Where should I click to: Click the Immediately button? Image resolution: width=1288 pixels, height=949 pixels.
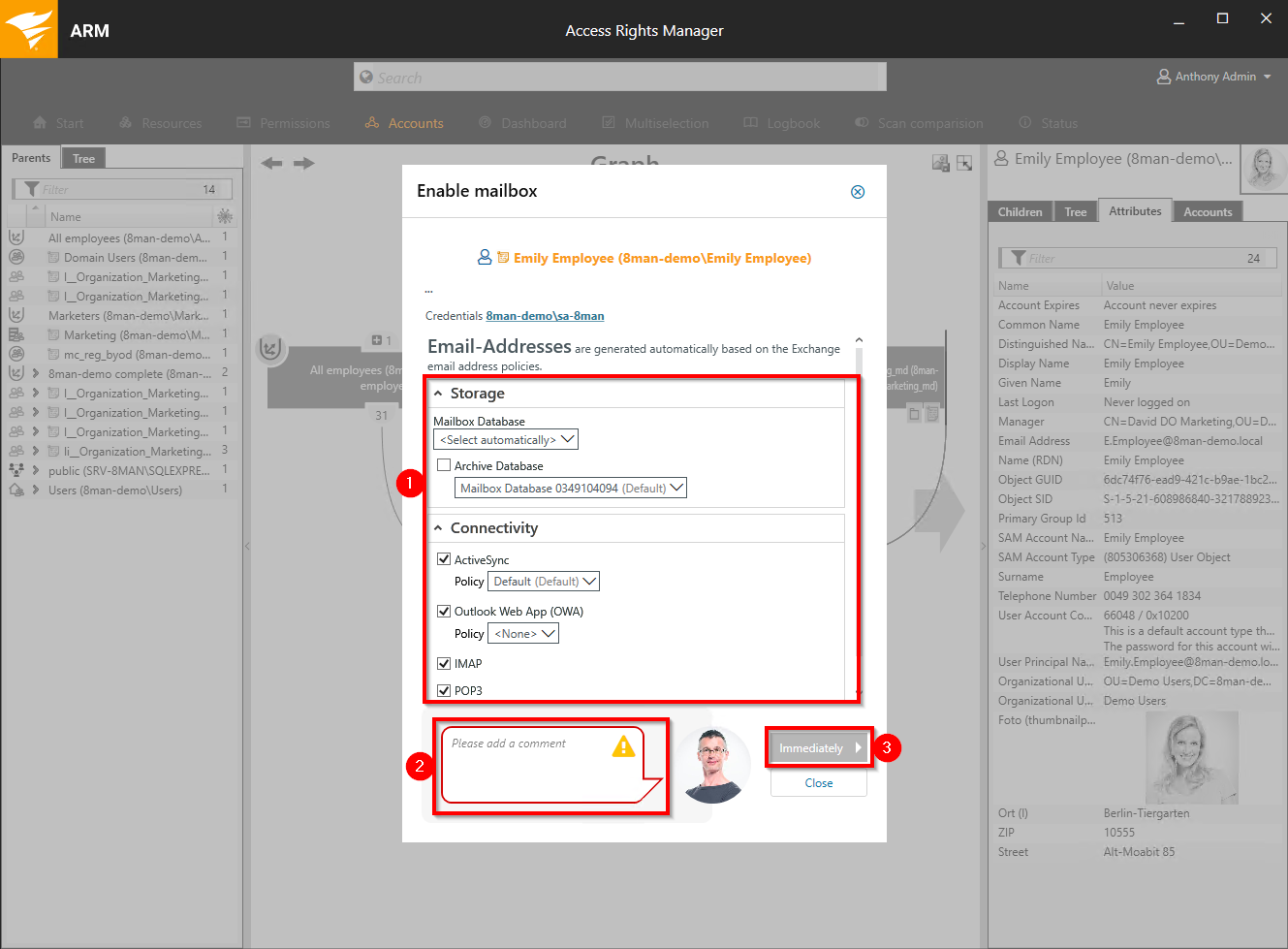811,748
